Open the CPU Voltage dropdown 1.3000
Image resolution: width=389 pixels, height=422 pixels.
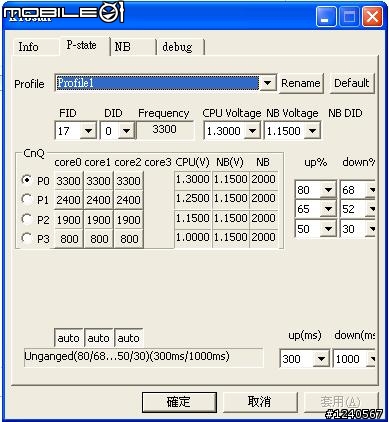252,131
